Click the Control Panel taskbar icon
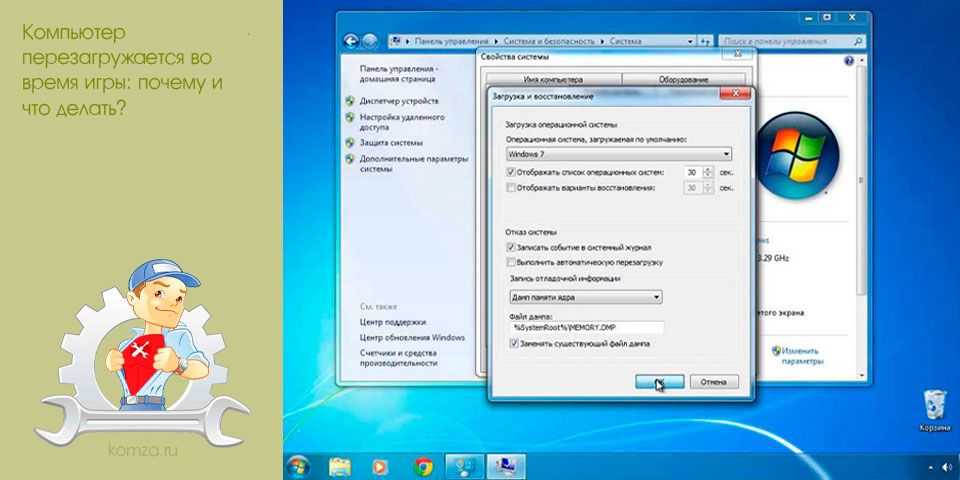960x480 pixels. 463,467
